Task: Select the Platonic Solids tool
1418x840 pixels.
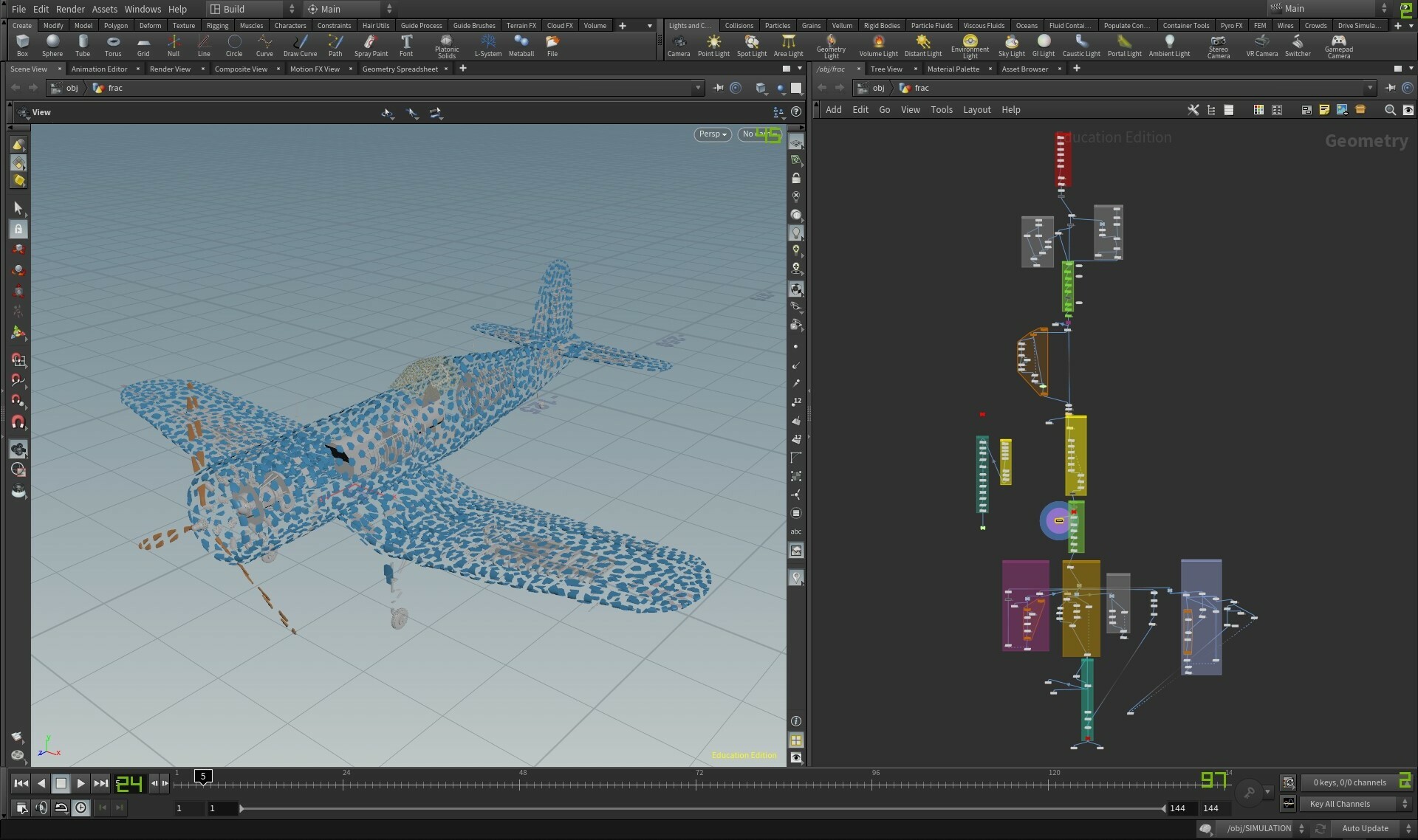Action: 446,45
